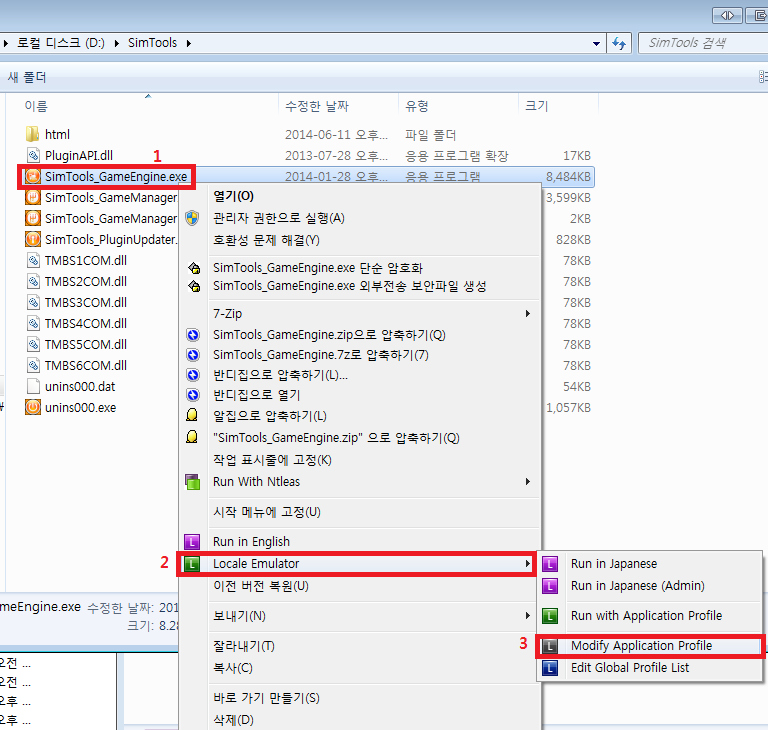The width and height of the screenshot is (768, 730).
Task: Select the TMBS6COM.dll file name
Action: (x=86, y=365)
